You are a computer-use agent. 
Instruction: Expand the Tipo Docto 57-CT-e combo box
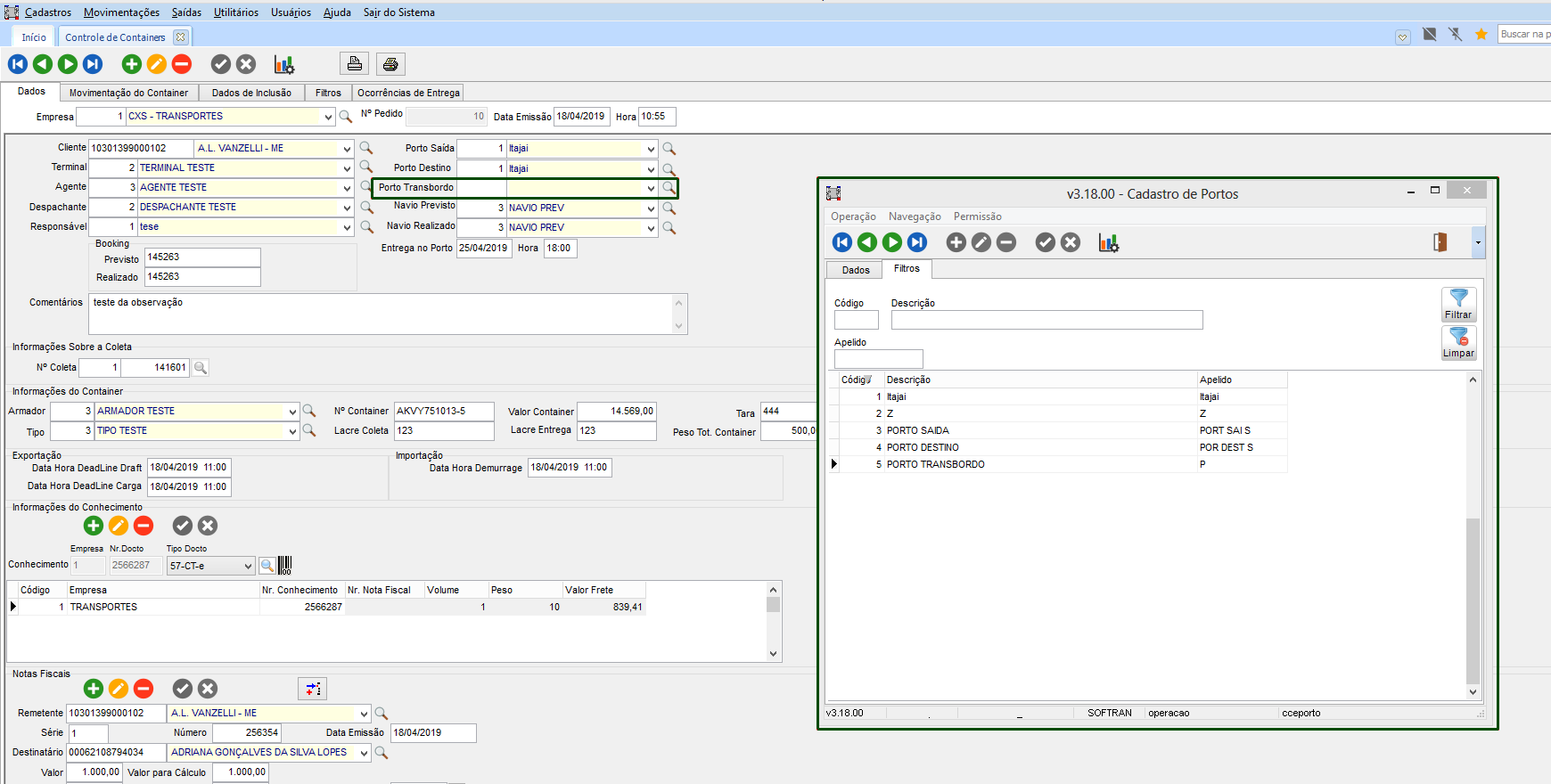(248, 567)
